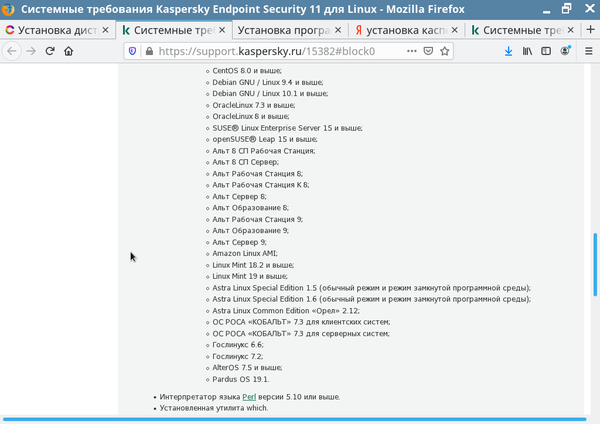This screenshot has height=424, width=600.
Task: Follow the Perl hyperlink
Action: (x=249, y=397)
